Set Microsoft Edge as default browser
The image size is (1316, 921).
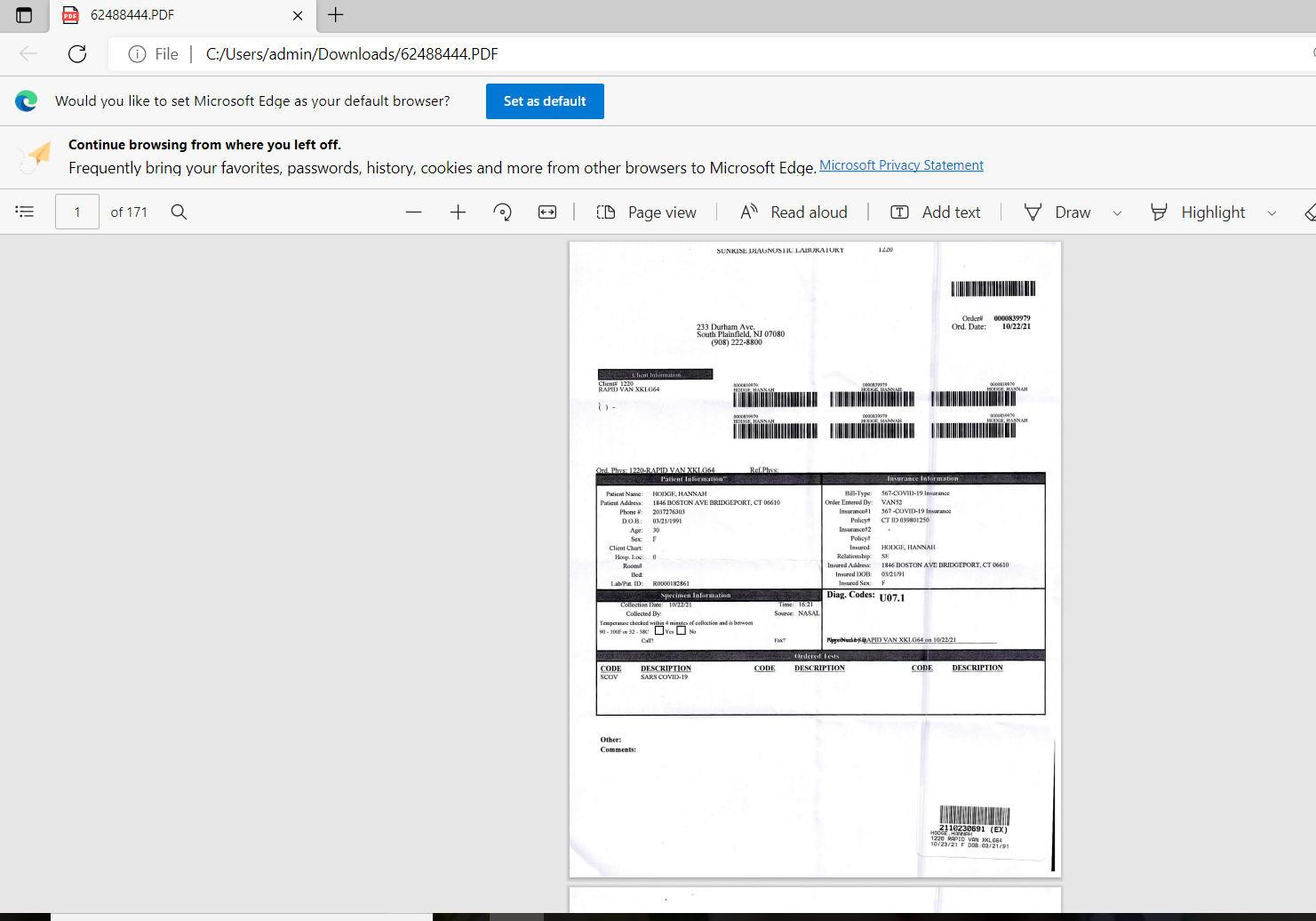pyautogui.click(x=545, y=101)
